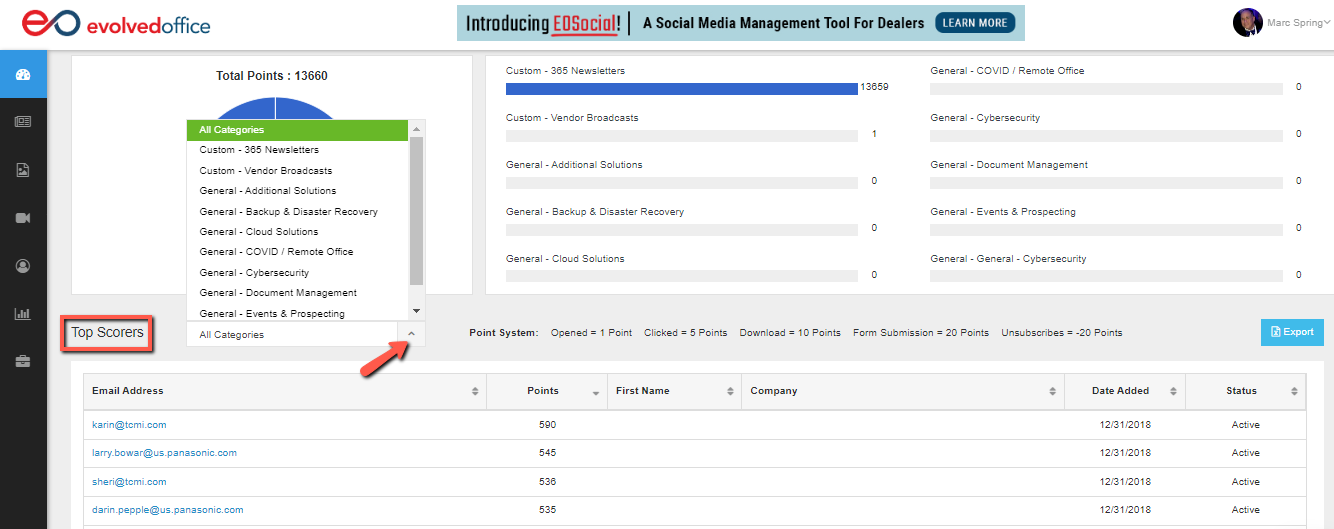Click Form Submission = 20 Points text
Image resolution: width=1334 pixels, height=529 pixels.
coord(921,333)
